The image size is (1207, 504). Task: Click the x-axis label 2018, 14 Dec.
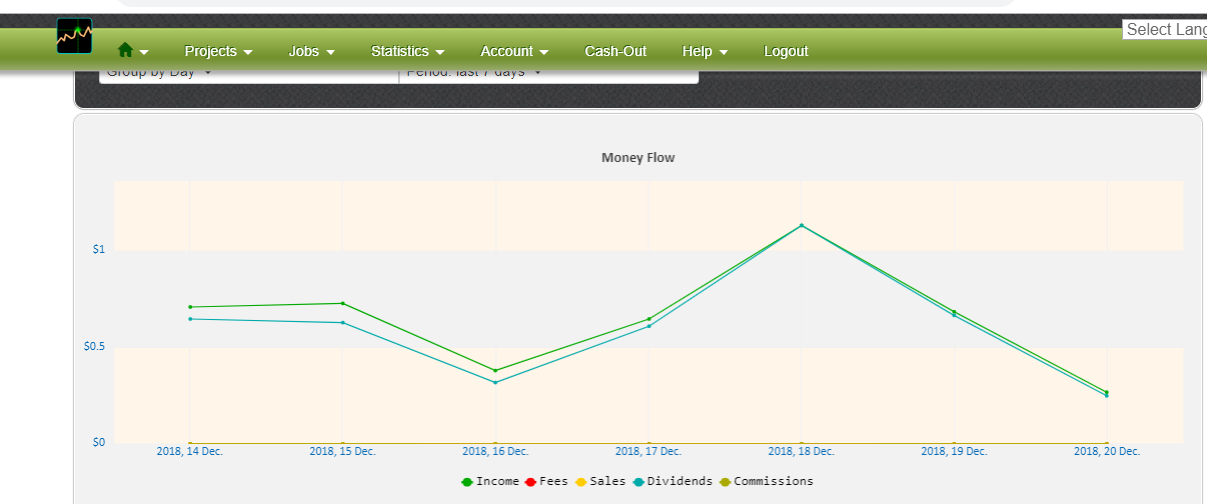pyautogui.click(x=190, y=451)
